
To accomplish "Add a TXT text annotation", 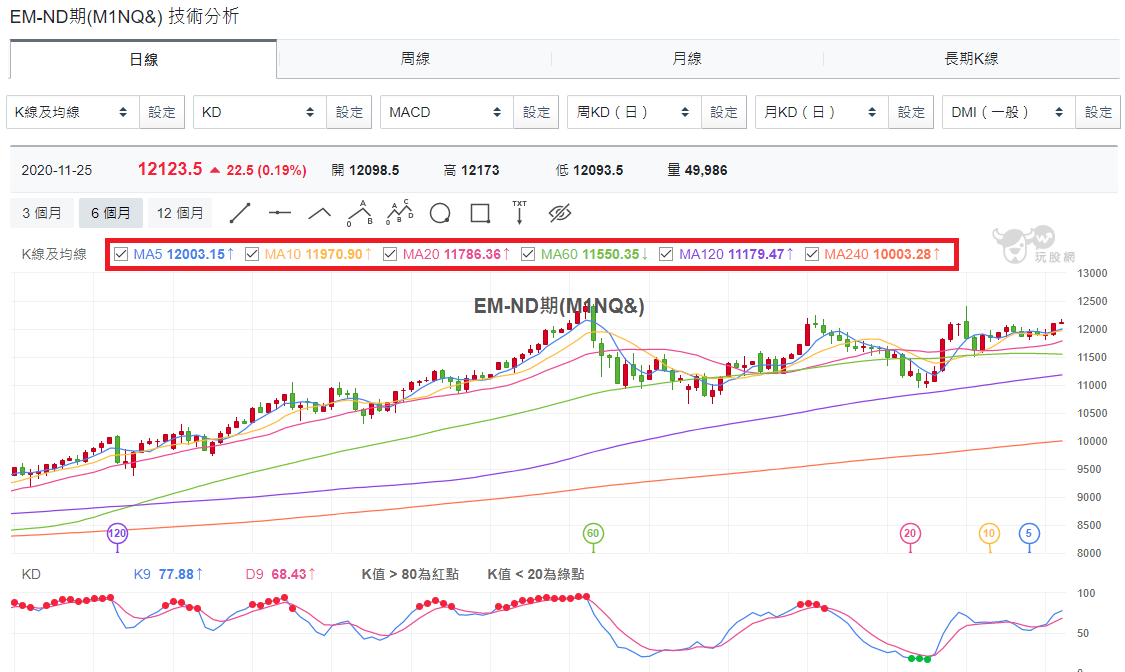I will tap(519, 212).
